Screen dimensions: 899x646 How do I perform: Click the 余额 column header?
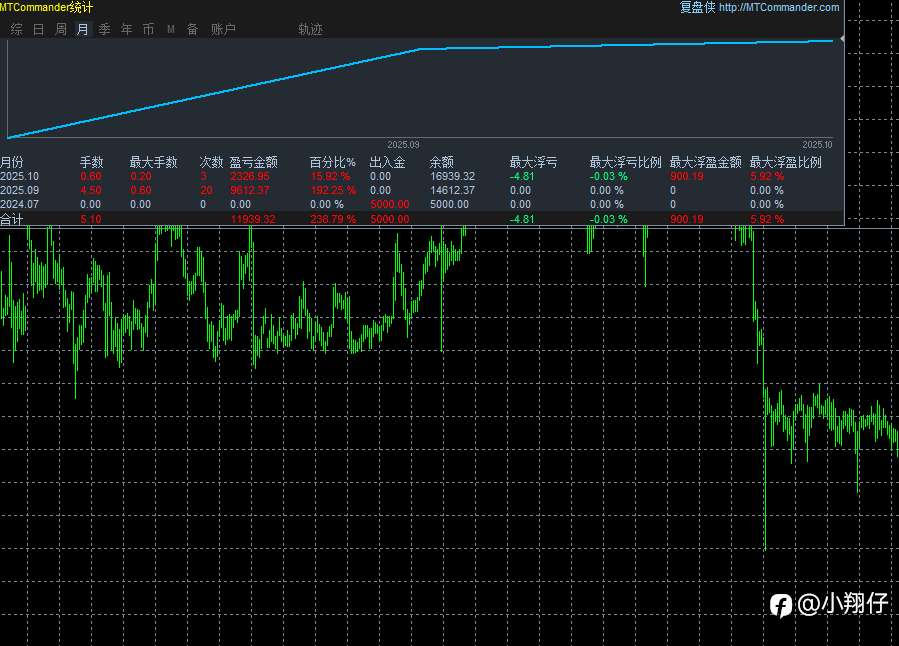click(441, 162)
